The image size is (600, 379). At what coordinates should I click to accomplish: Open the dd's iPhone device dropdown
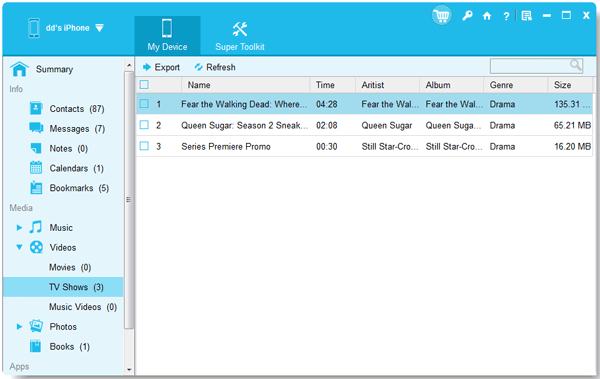99,28
